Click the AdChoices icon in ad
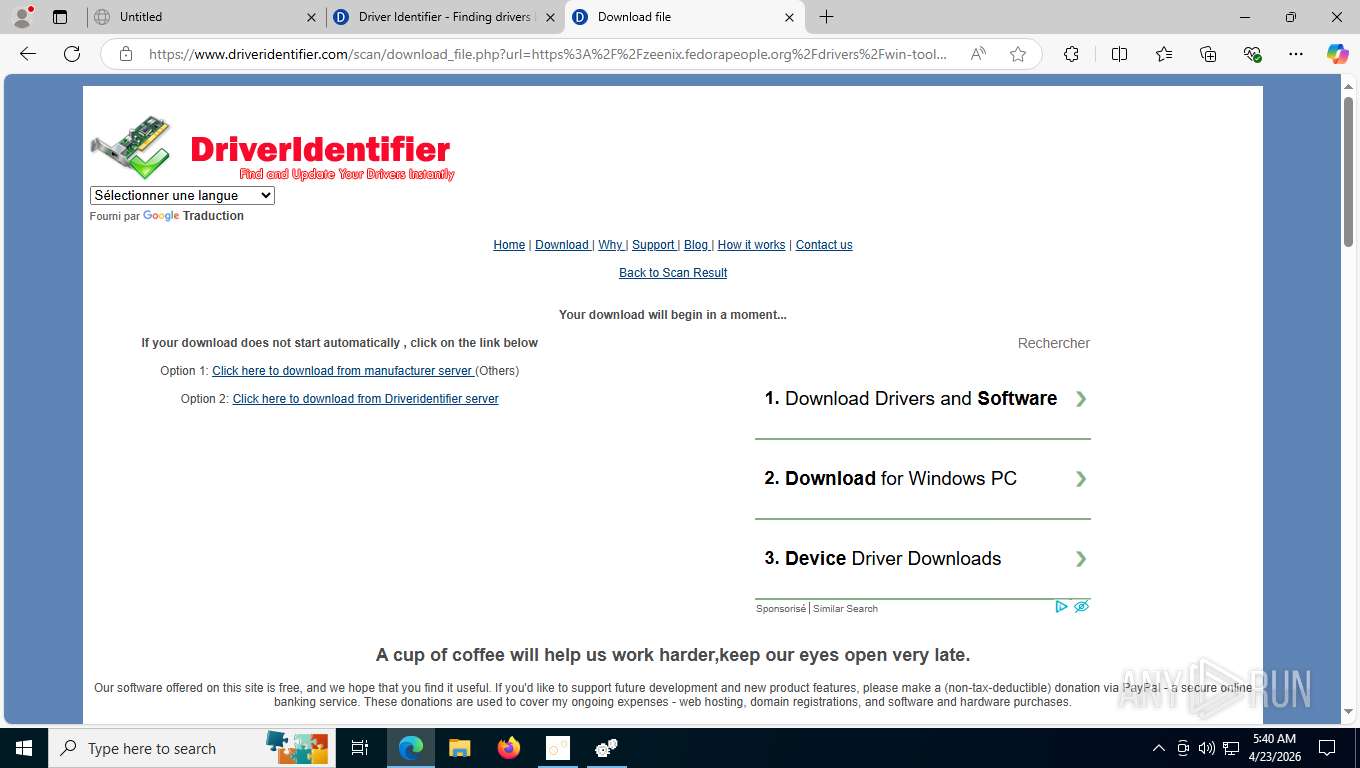This screenshot has width=1360, height=768. pos(1062,606)
